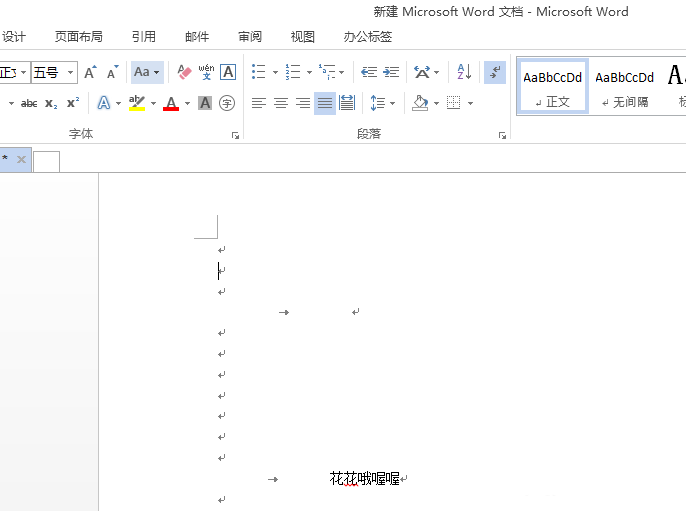
Task: Open the Phonetic Guide (wén) tool
Action: (x=206, y=72)
